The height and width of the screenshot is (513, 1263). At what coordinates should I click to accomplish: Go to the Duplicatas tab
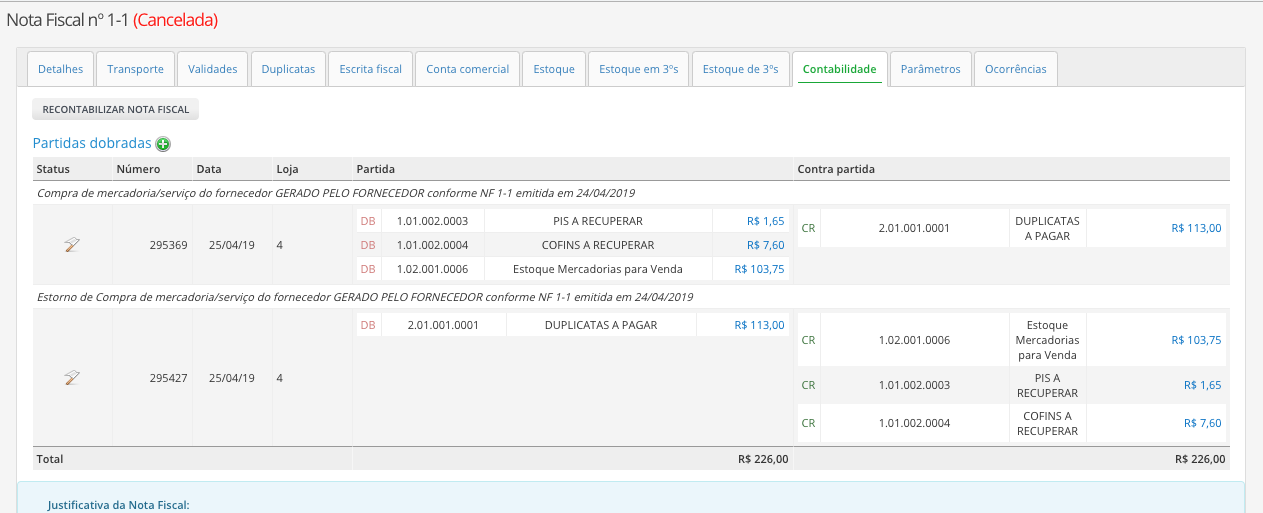coord(288,69)
